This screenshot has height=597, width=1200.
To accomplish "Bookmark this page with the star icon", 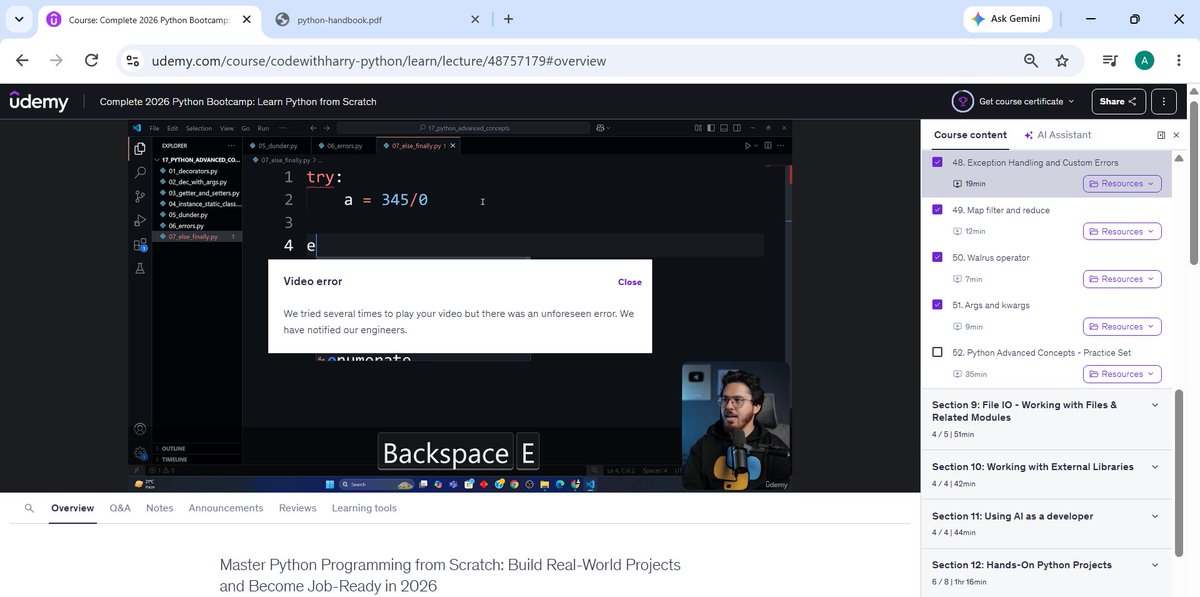I will [x=1062, y=61].
